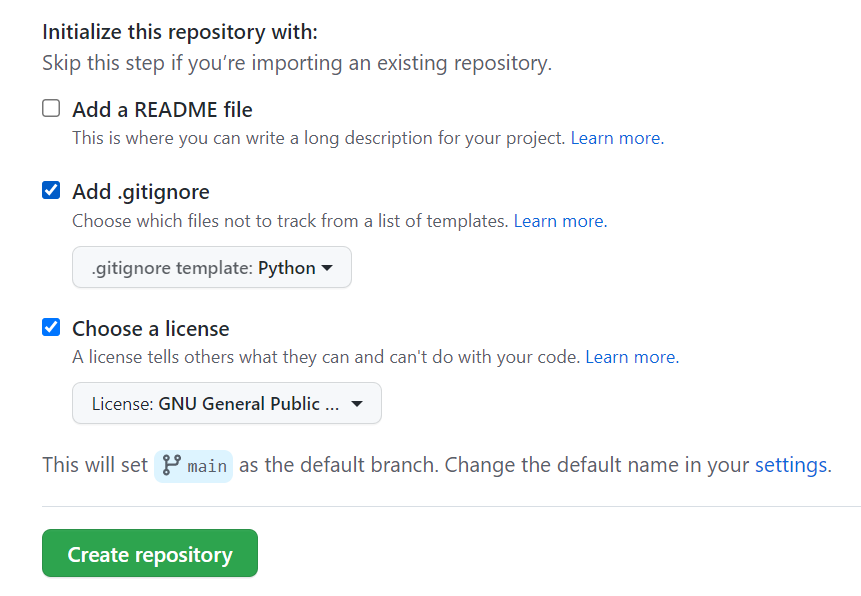Follow Learn more link about licenses
Image resolution: width=861 pixels, height=596 pixels.
click(631, 356)
